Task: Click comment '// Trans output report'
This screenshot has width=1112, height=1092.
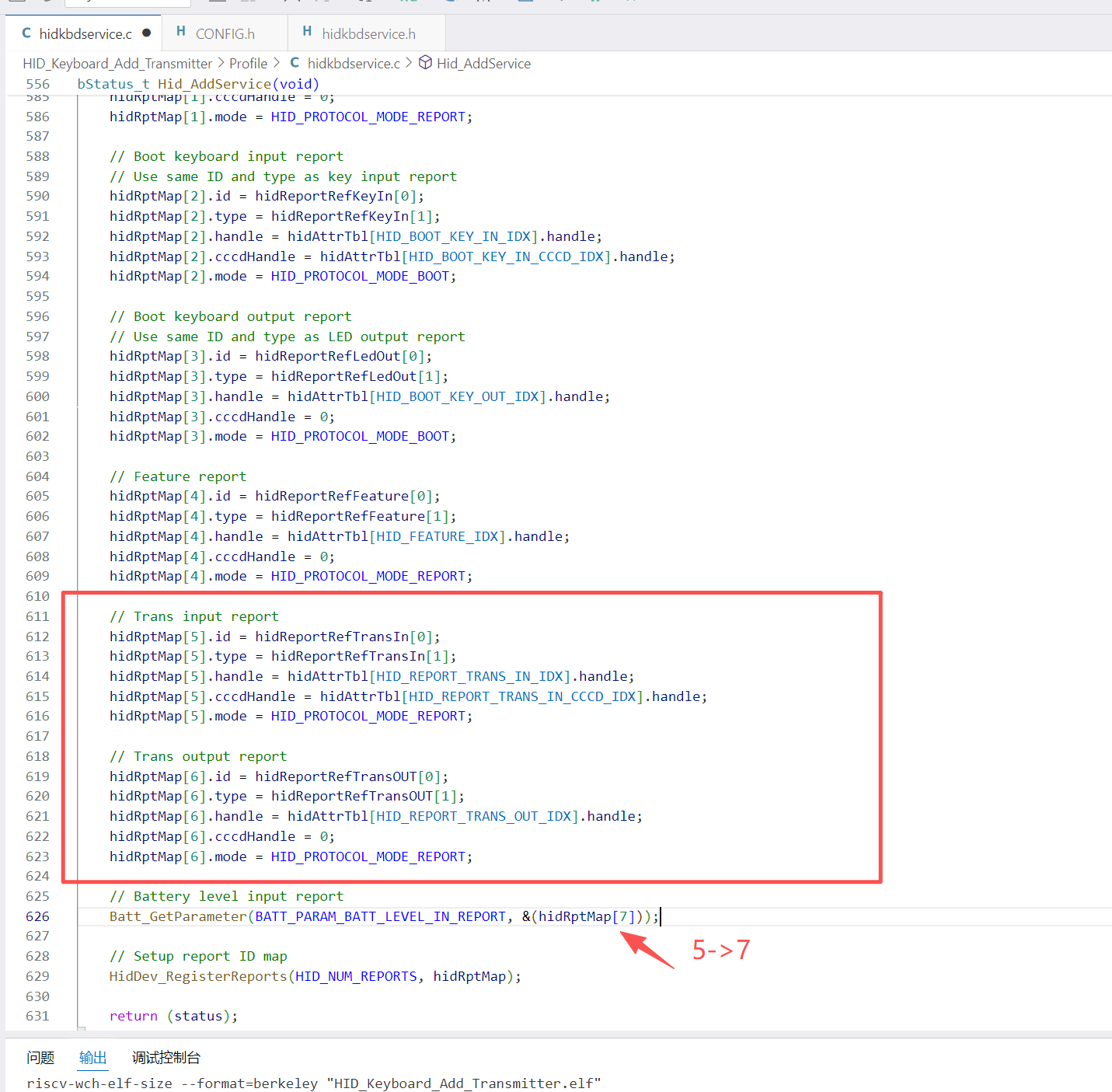Action: 198,756
